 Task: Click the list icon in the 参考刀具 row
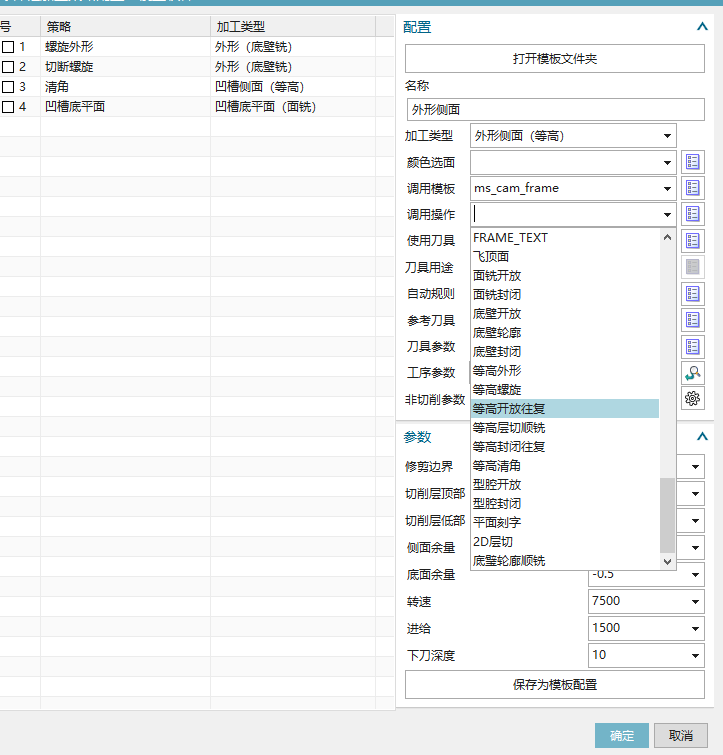(693, 320)
